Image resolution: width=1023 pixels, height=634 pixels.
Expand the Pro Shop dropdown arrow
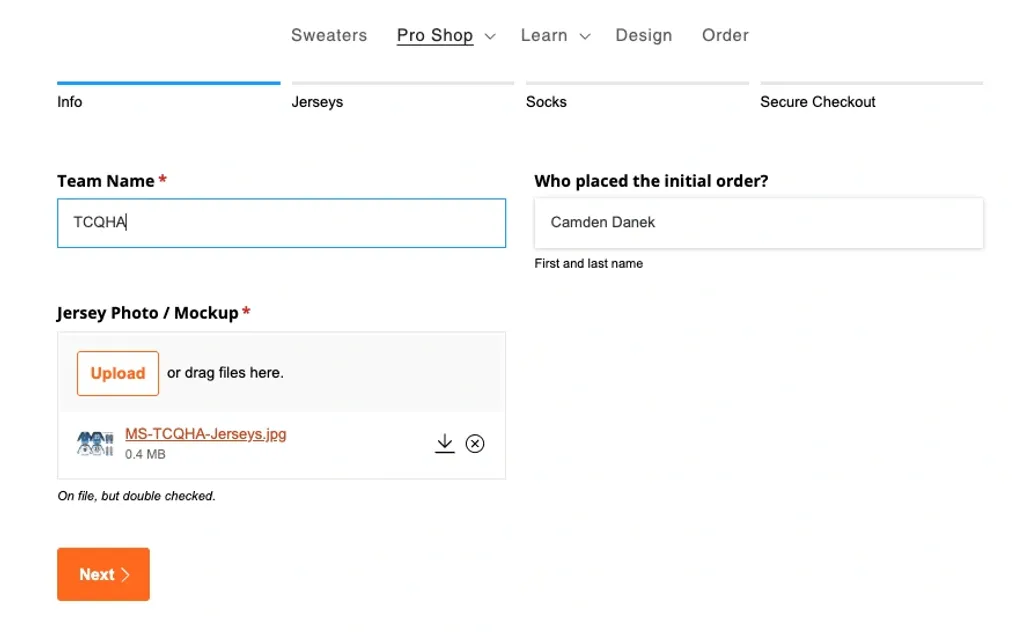point(490,36)
